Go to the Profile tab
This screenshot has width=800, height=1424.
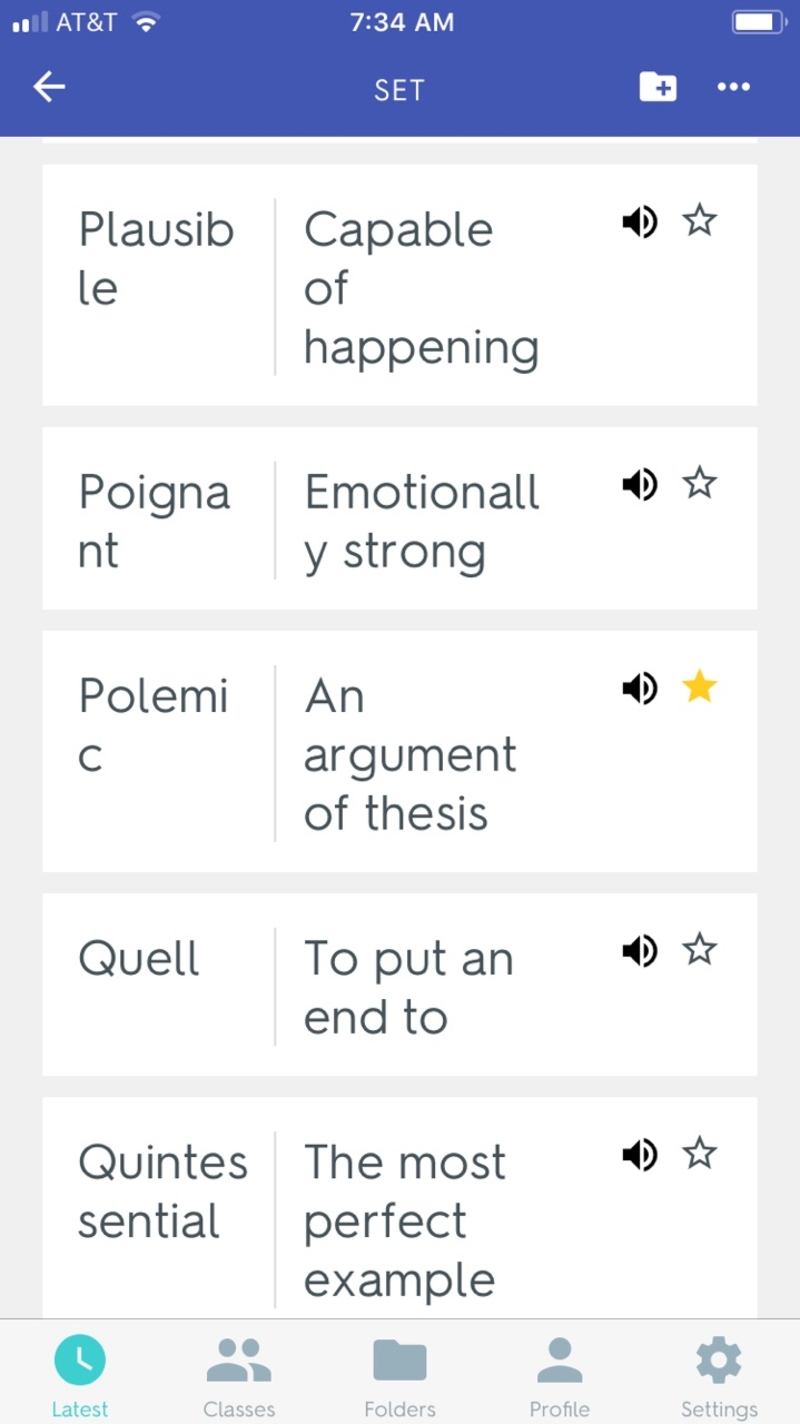559,1373
